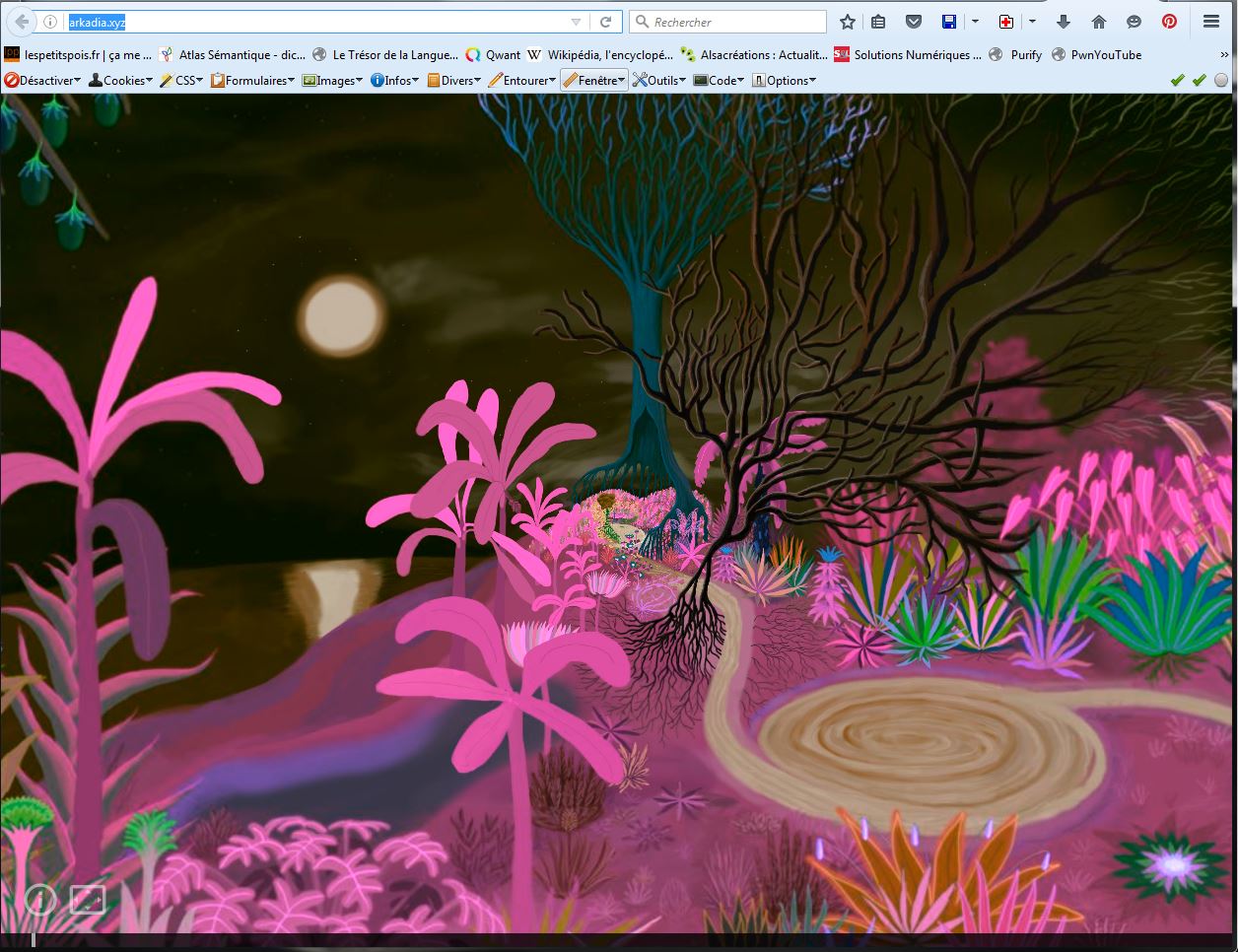Click the bookmark star icon
The image size is (1238, 952).
pos(848,22)
